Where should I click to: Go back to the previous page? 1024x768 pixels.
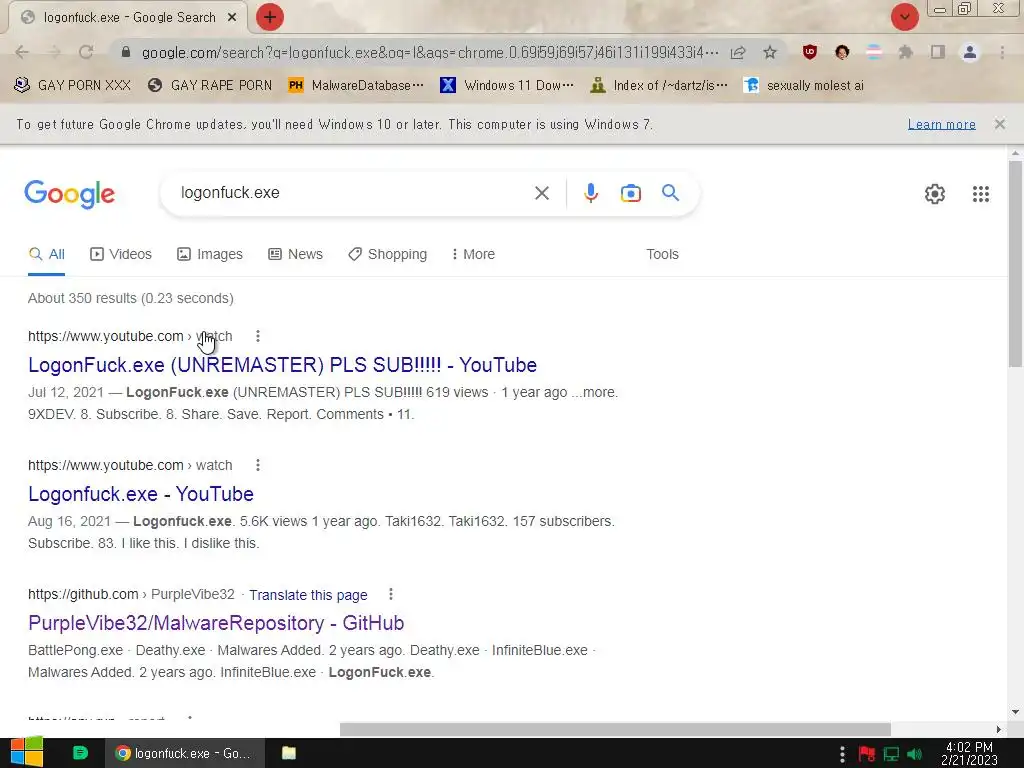click(x=22, y=52)
